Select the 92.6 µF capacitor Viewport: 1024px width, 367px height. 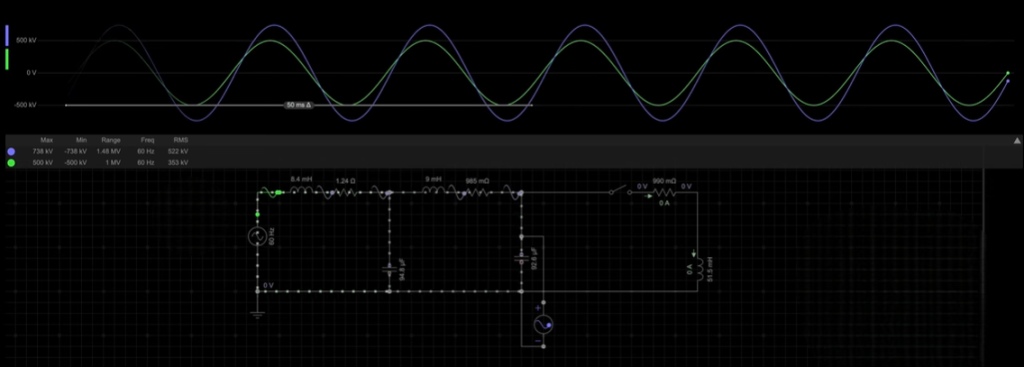click(x=521, y=259)
